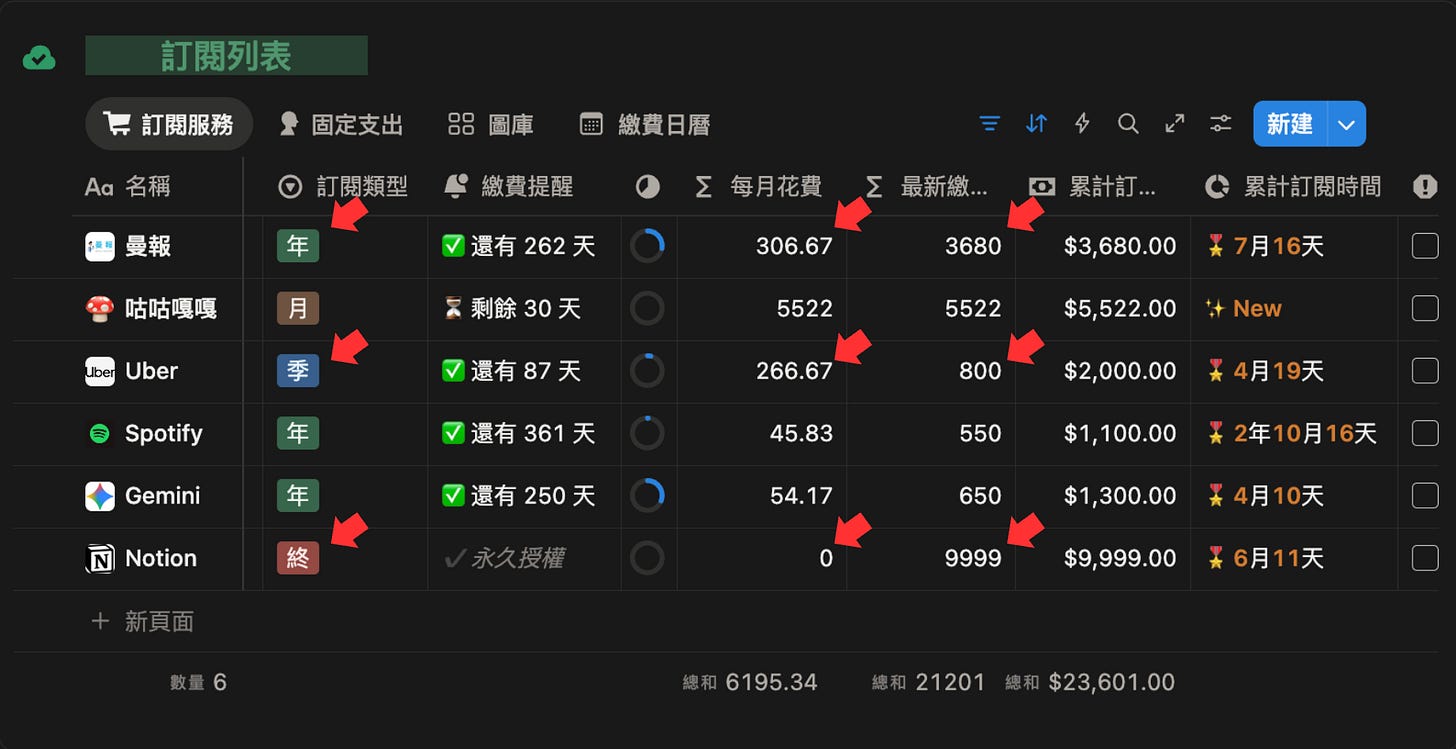Open the dropdown arrow next to 新建
The width and height of the screenshot is (1456, 749).
[x=1346, y=124]
